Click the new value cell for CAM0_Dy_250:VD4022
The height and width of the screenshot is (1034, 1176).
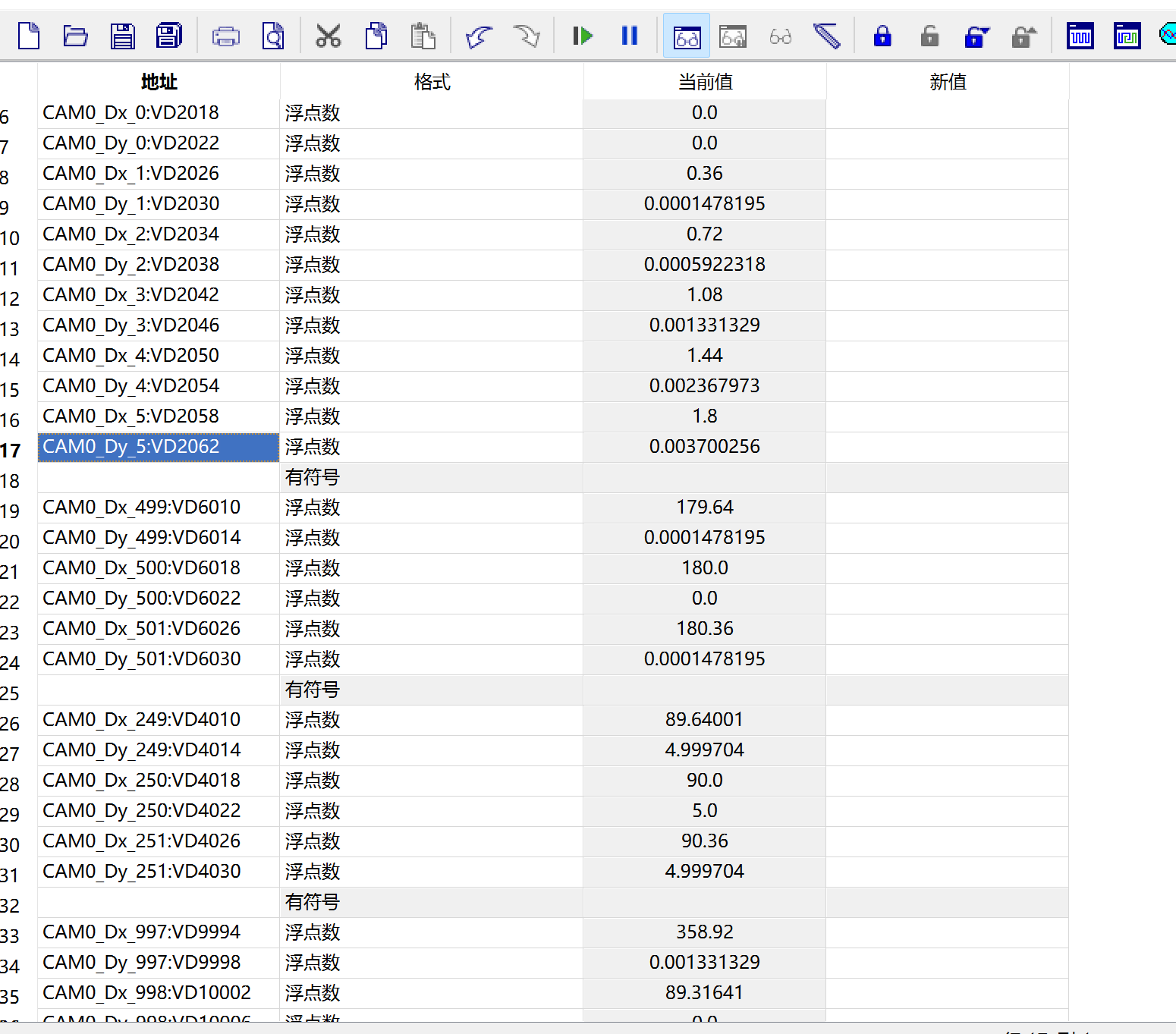pos(948,811)
